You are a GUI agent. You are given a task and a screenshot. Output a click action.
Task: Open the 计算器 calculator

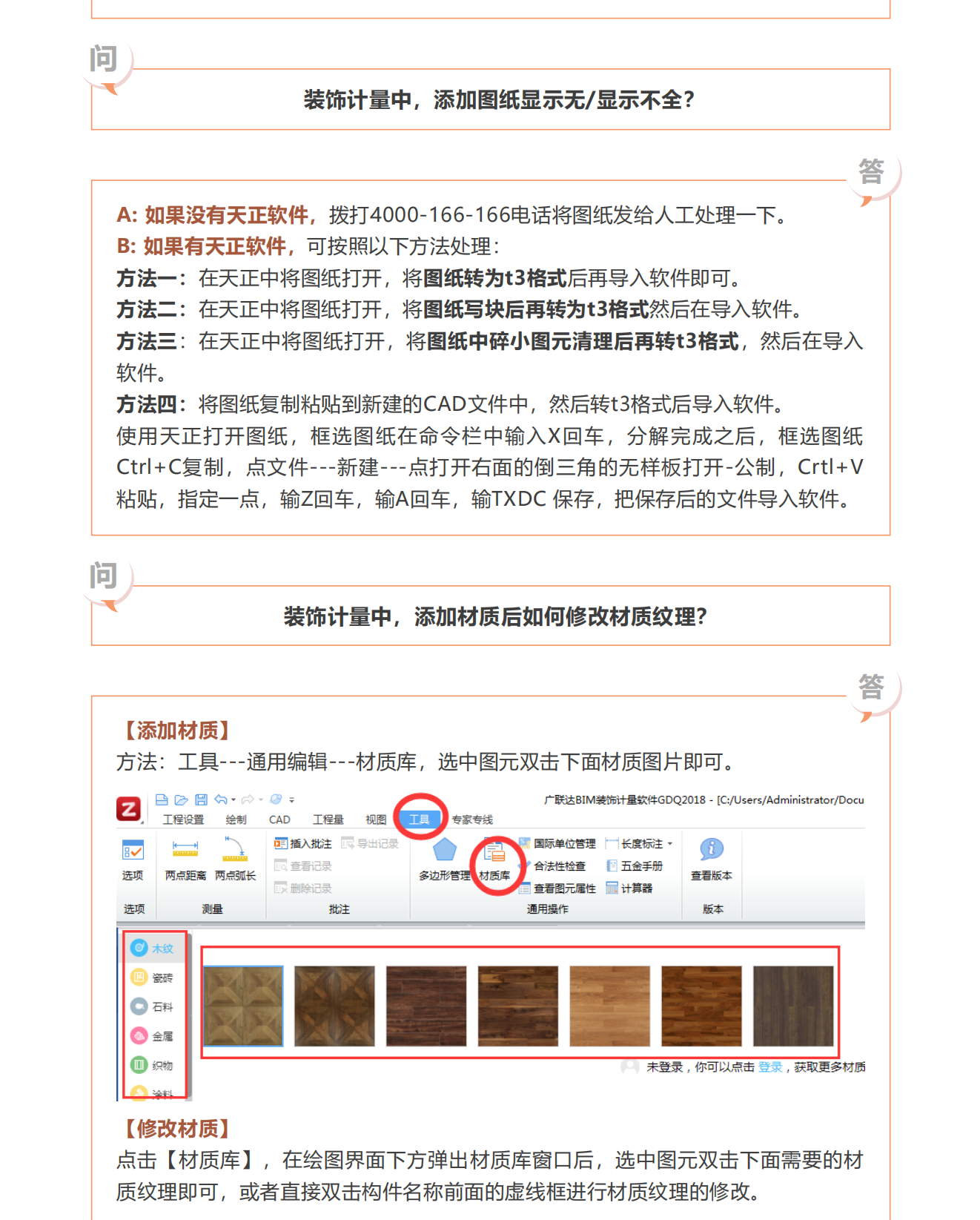point(629,888)
